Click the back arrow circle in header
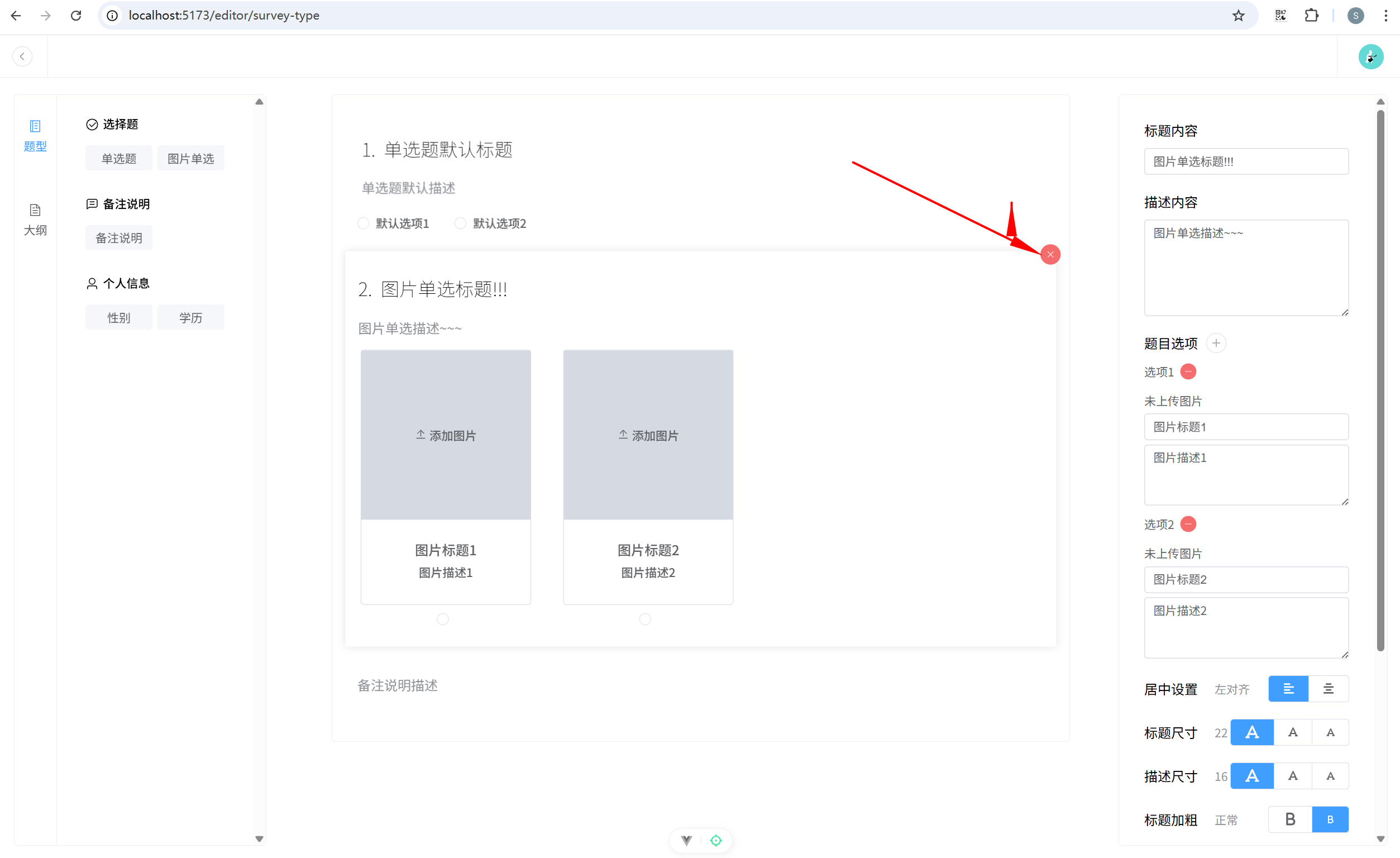The height and width of the screenshot is (858, 1400). pyautogui.click(x=22, y=56)
